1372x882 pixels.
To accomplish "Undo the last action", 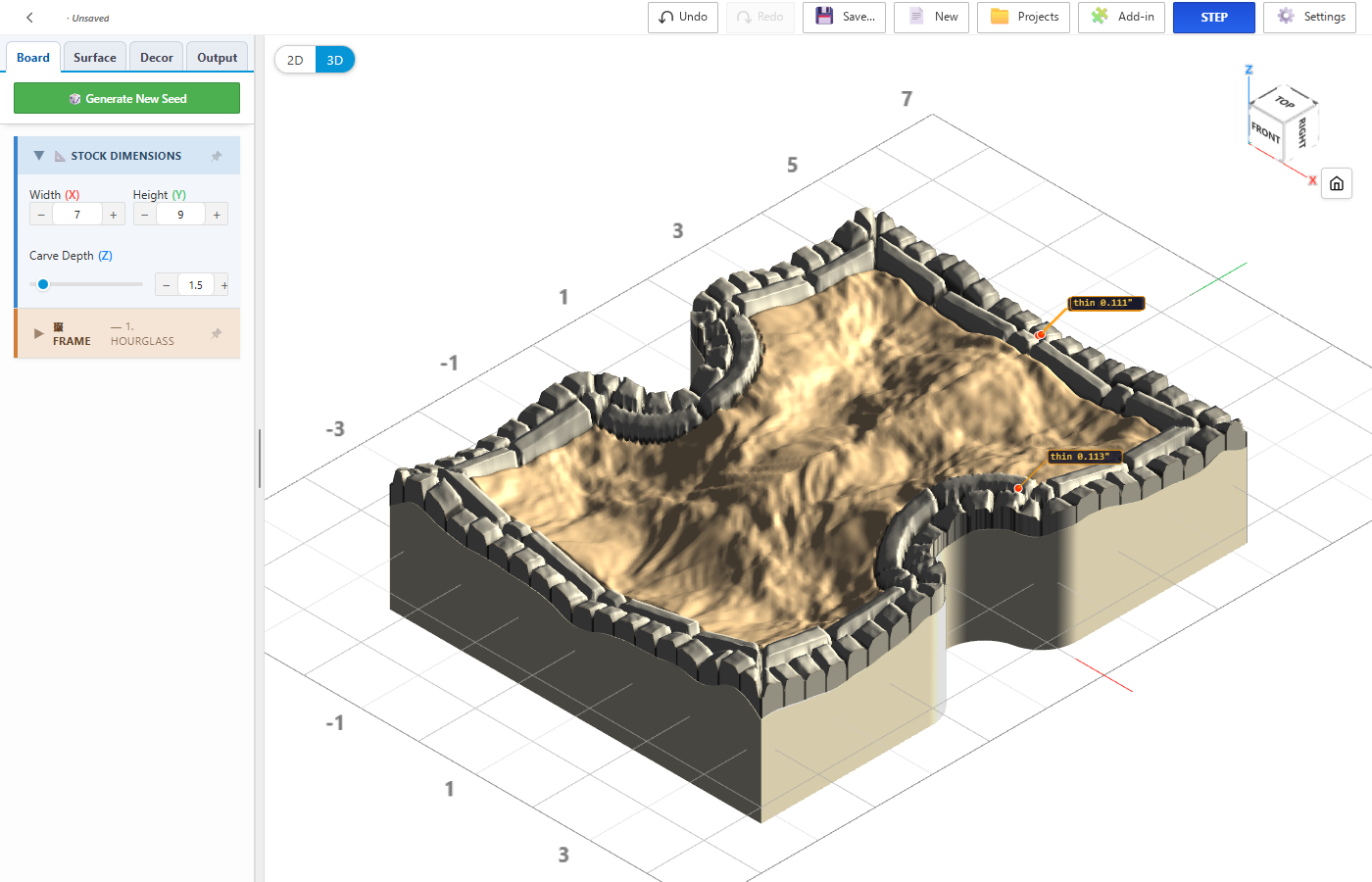I will point(683,18).
